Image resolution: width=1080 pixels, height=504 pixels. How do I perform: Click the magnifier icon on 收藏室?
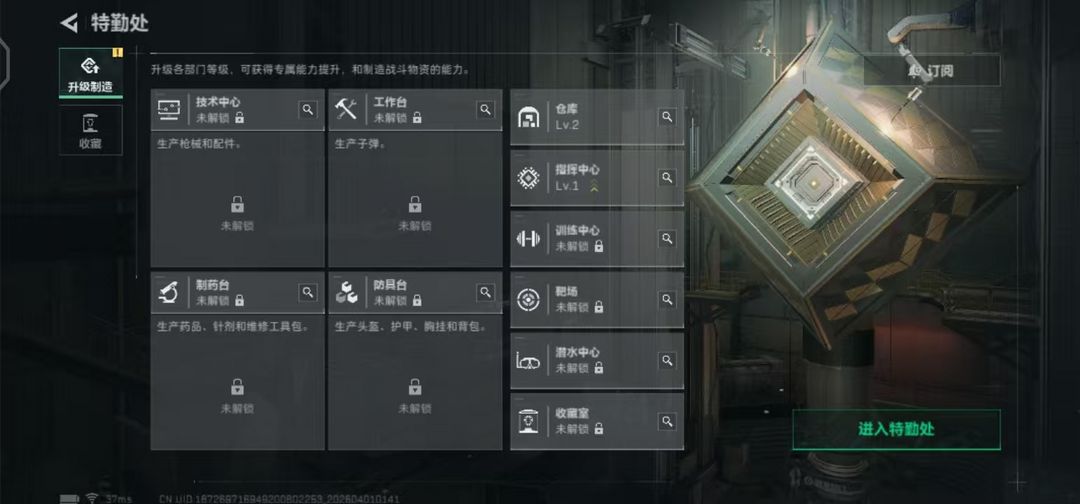tap(667, 421)
